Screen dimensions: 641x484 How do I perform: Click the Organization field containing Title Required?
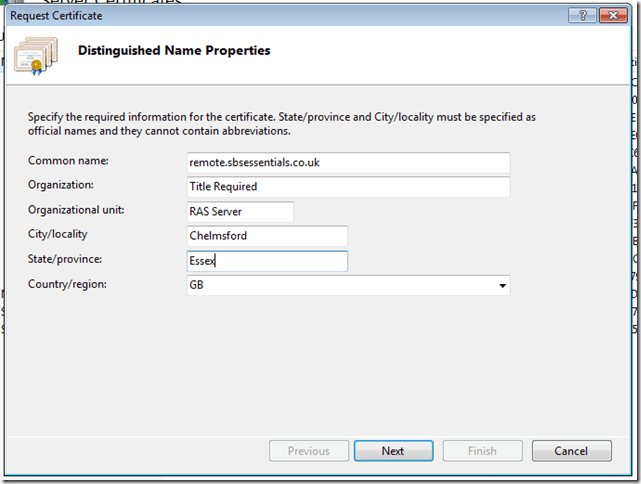(x=349, y=187)
